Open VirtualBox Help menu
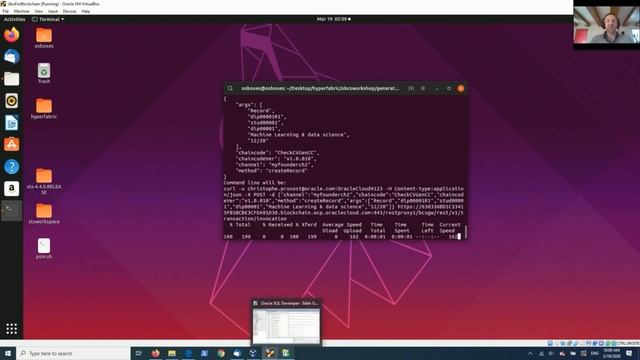 coord(85,11)
